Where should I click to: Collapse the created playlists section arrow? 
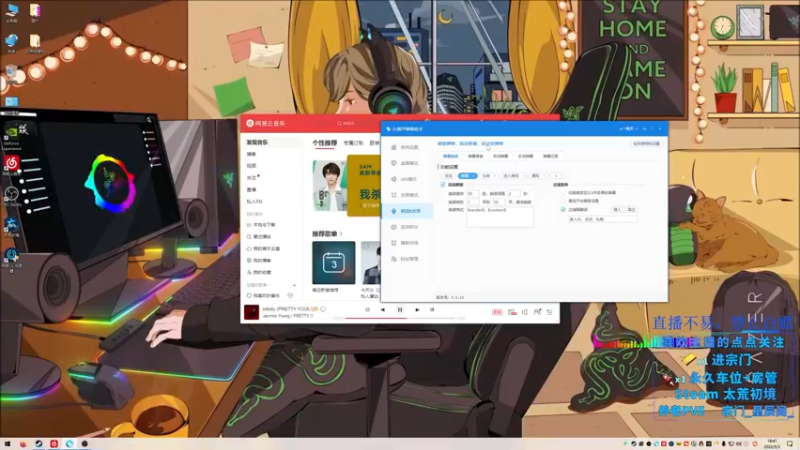click(x=269, y=285)
